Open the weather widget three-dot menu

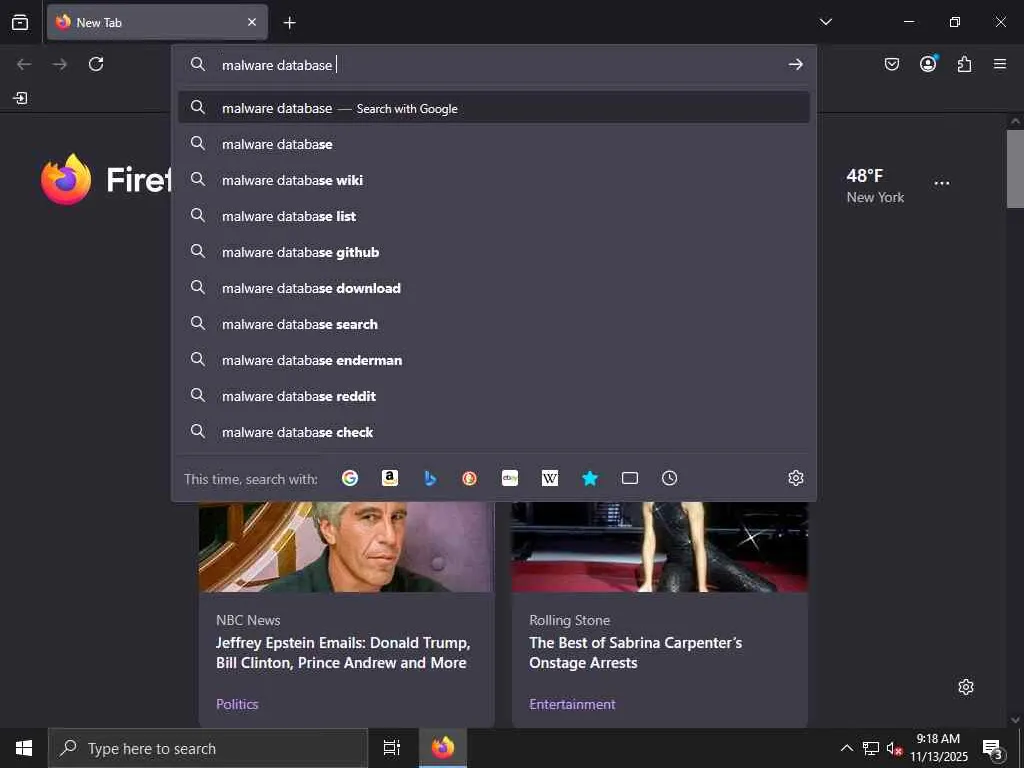(x=942, y=183)
